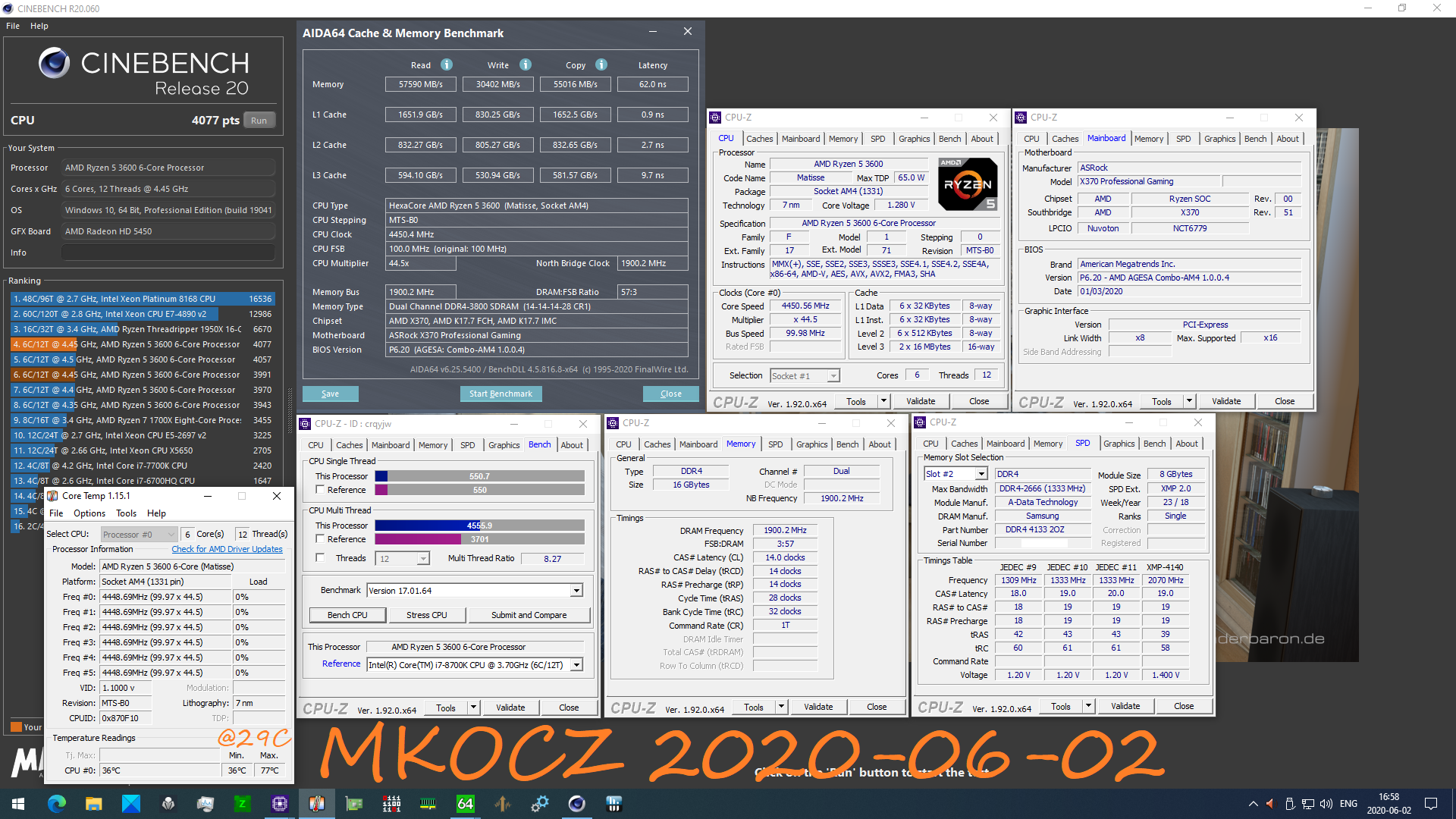Open the gears settings taskbar icon
This screenshot has width=1456, height=819.
tap(540, 804)
